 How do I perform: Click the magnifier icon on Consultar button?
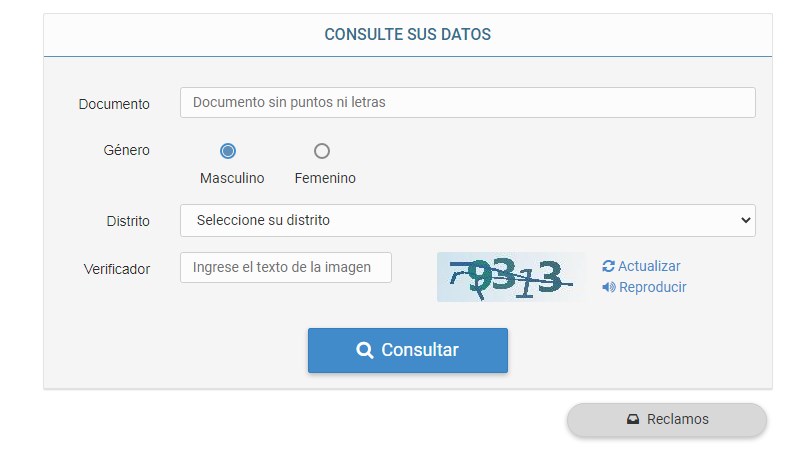365,350
